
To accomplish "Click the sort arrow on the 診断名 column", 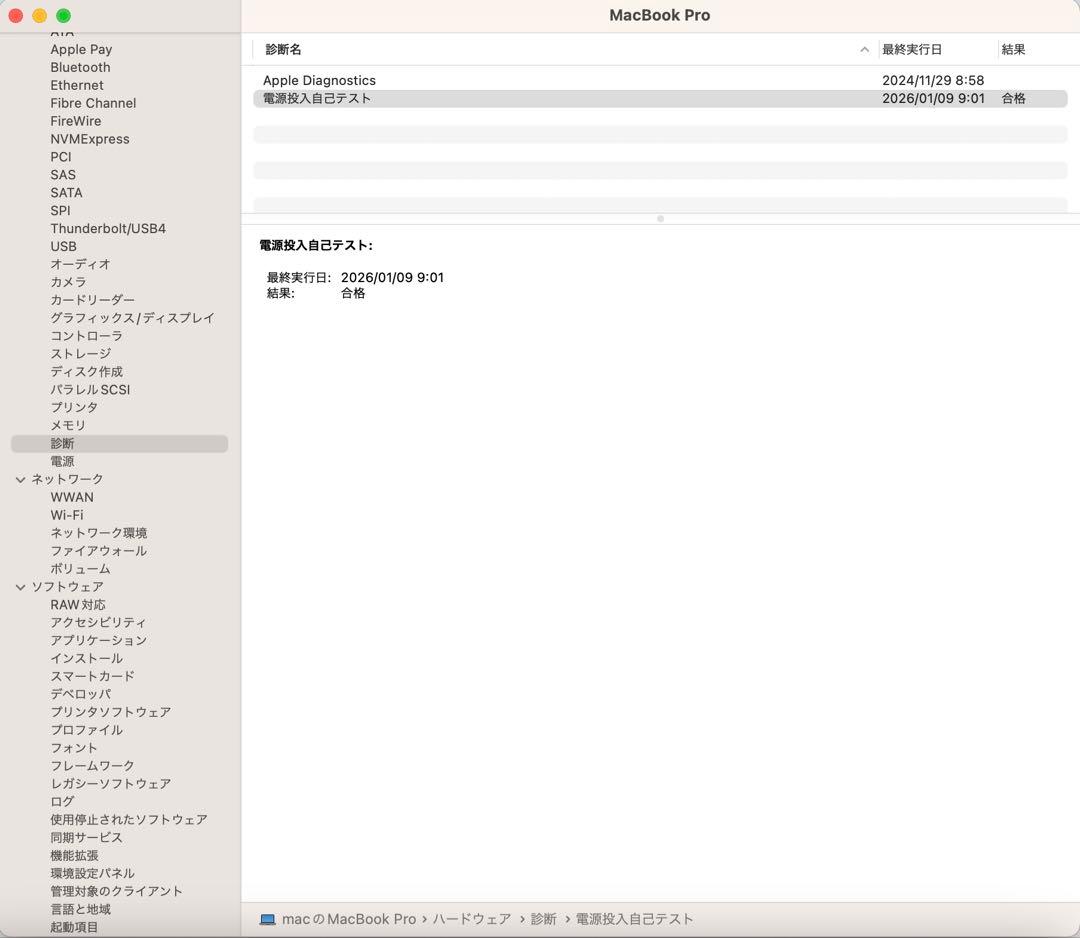I will (x=864, y=49).
